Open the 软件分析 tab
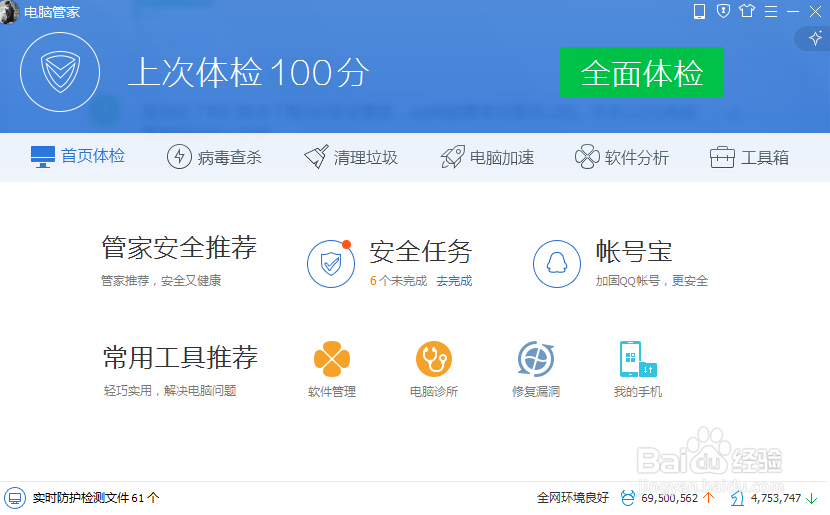The height and width of the screenshot is (515, 830). click(x=622, y=157)
